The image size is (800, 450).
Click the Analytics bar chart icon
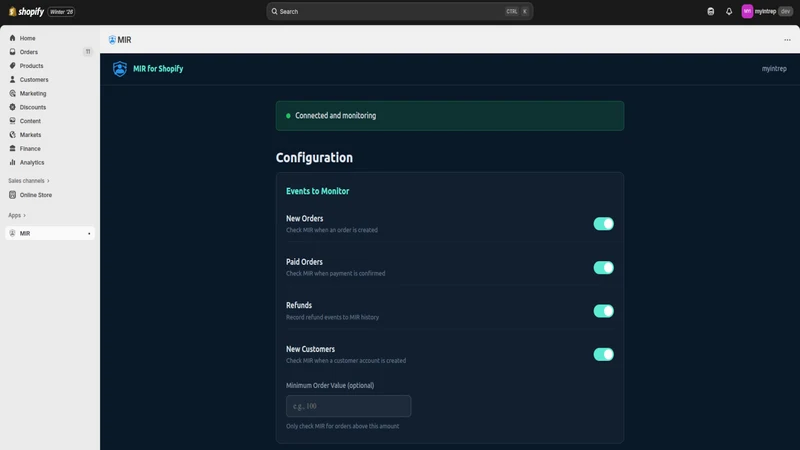12,162
